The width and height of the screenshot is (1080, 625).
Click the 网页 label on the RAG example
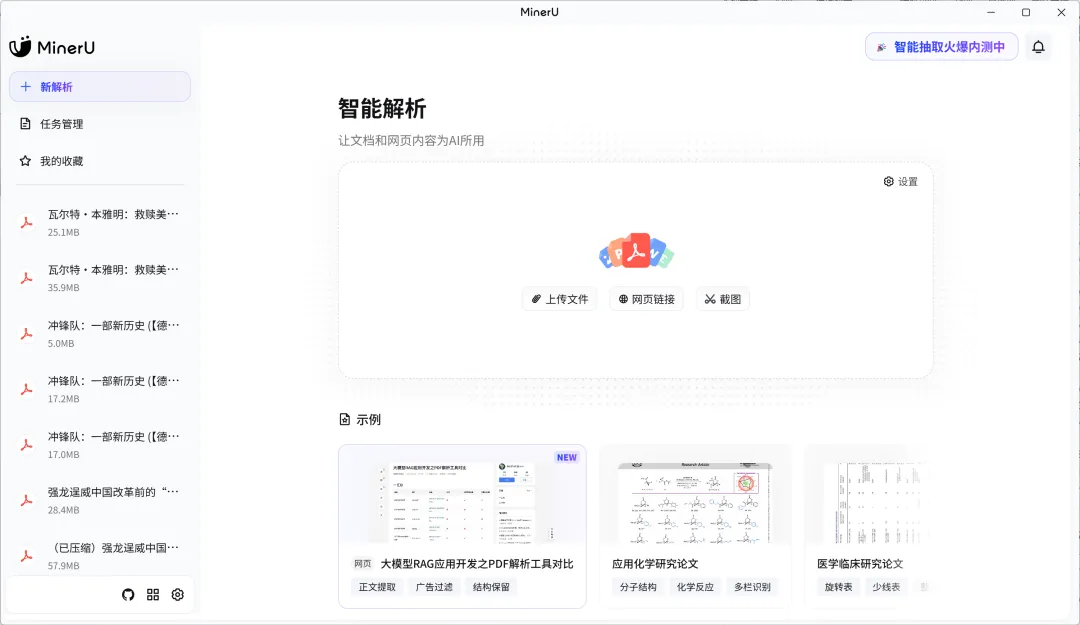point(363,564)
